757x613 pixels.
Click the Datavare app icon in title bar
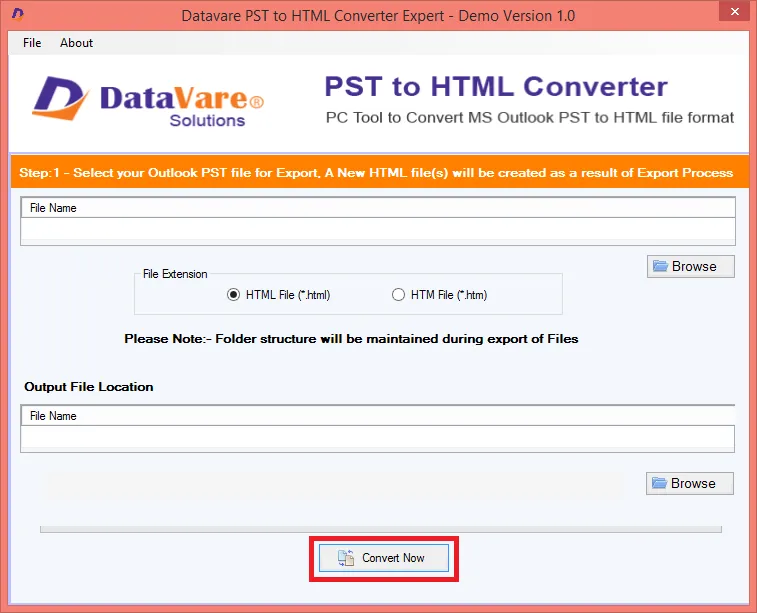pyautogui.click(x=17, y=14)
